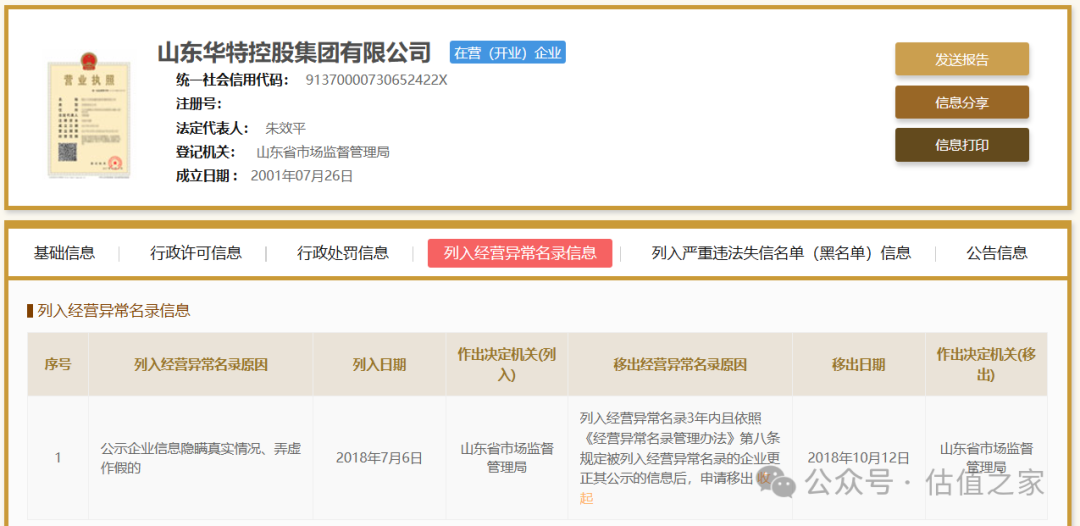
Task: Click the 作出决定机关(列入) column header
Action: [x=507, y=365]
